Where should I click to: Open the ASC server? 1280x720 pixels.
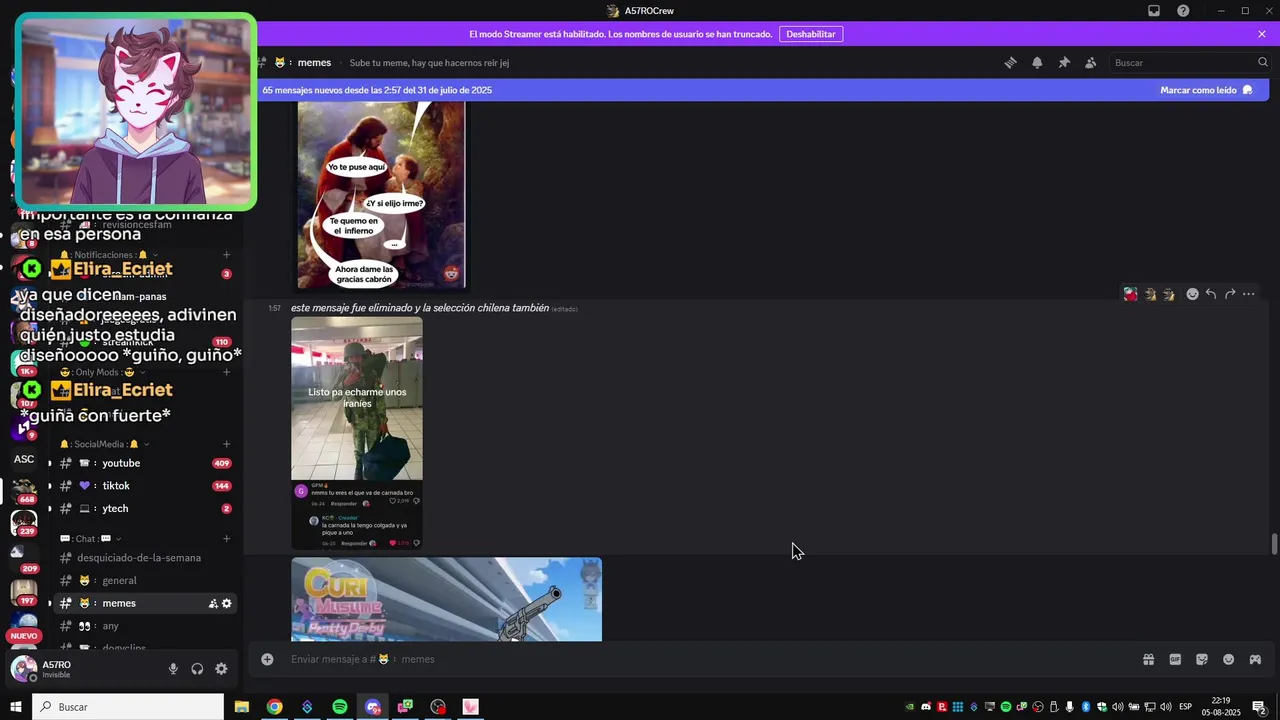[x=24, y=459]
